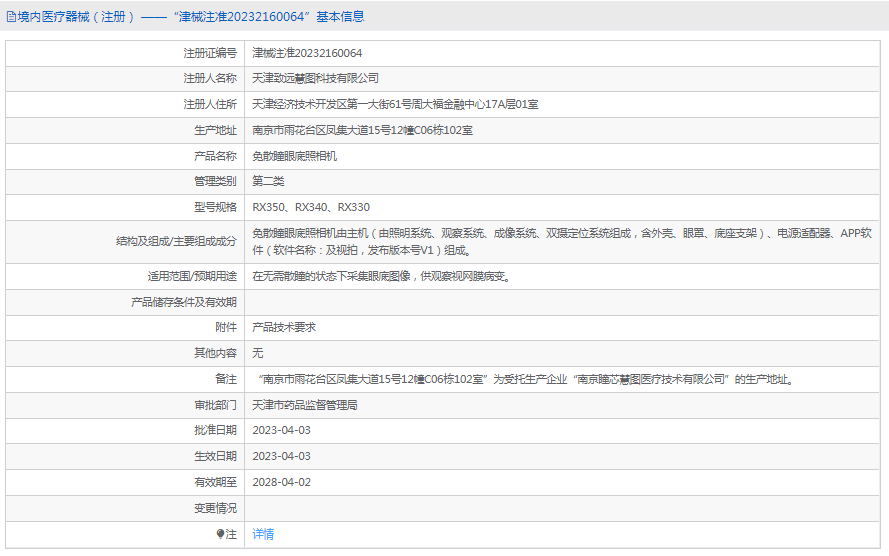Click the empty 产品储存条件及有效期 cell
The height and width of the screenshot is (556, 889).
tap(562, 302)
